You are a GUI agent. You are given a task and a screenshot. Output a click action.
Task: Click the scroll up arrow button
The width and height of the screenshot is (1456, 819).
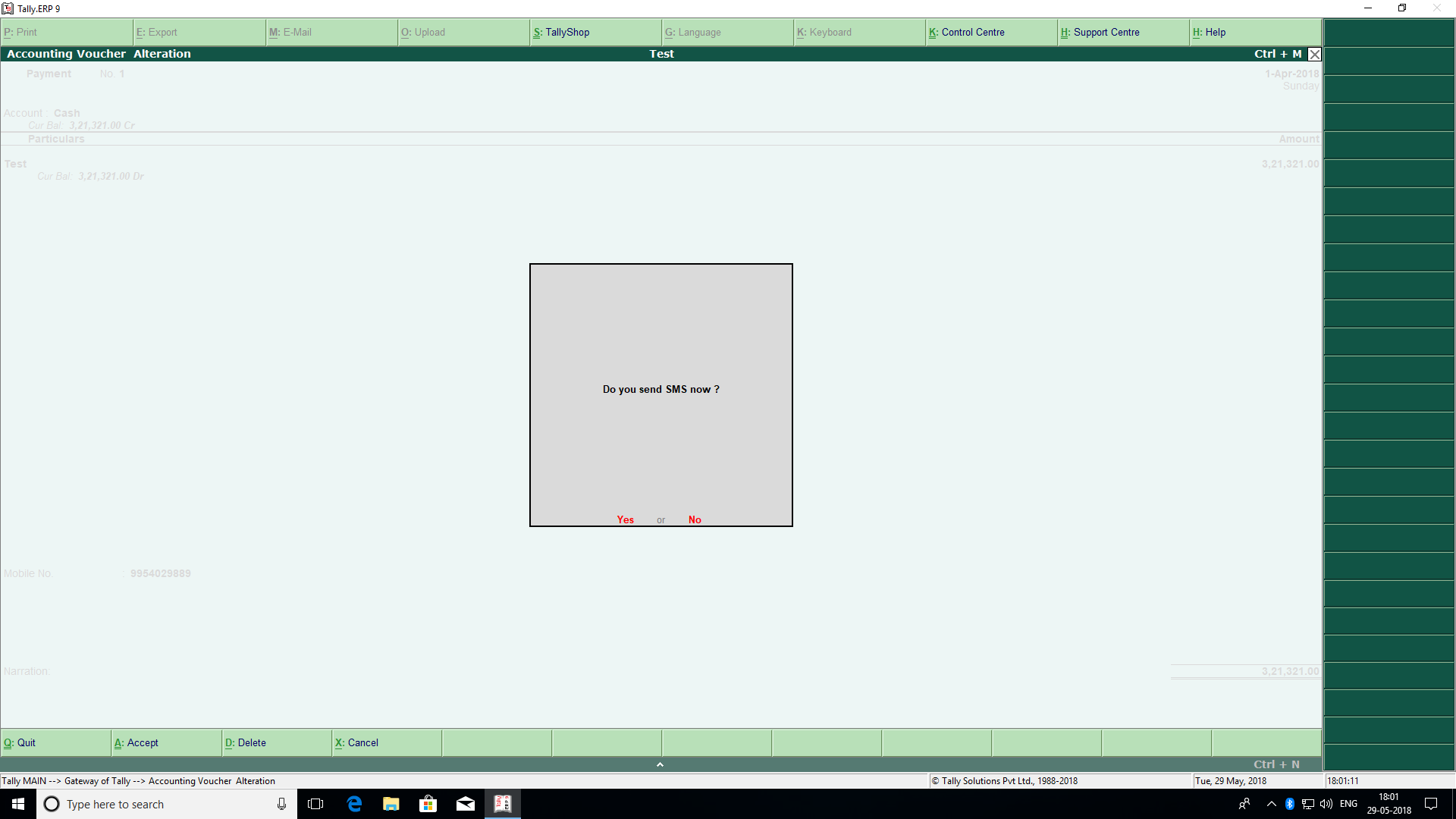click(660, 764)
